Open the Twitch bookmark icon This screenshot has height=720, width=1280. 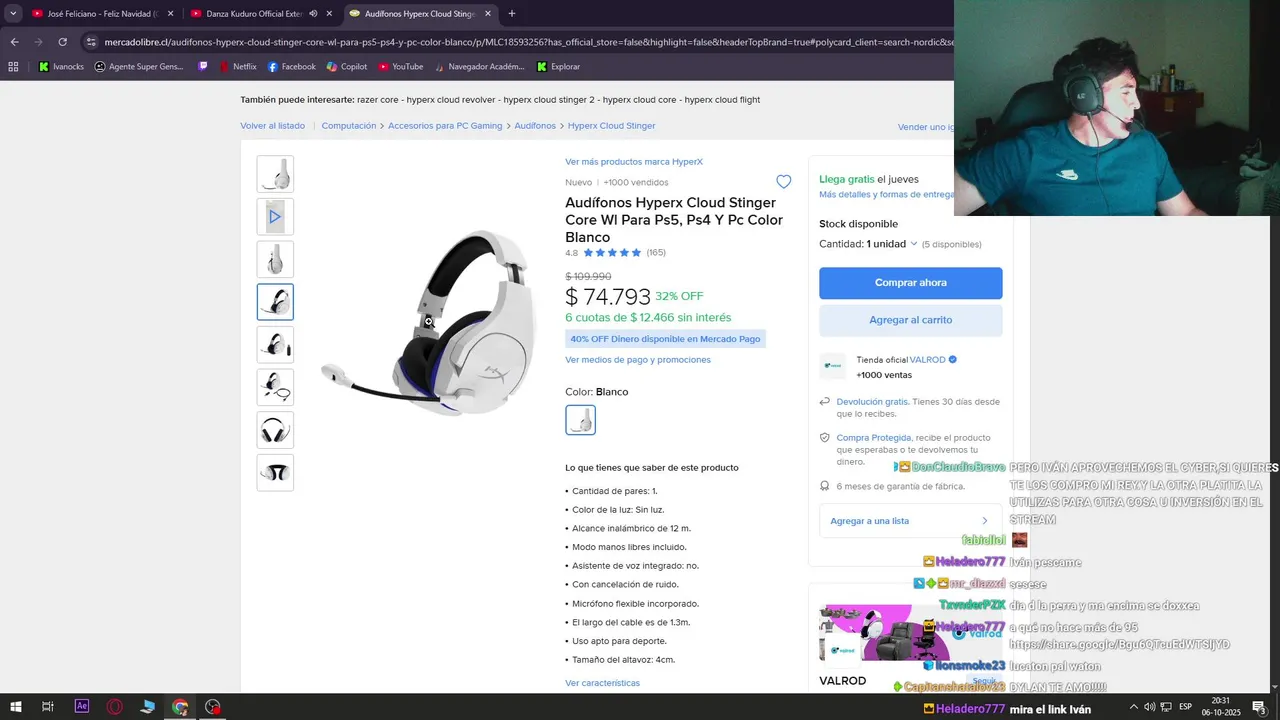[203, 67]
